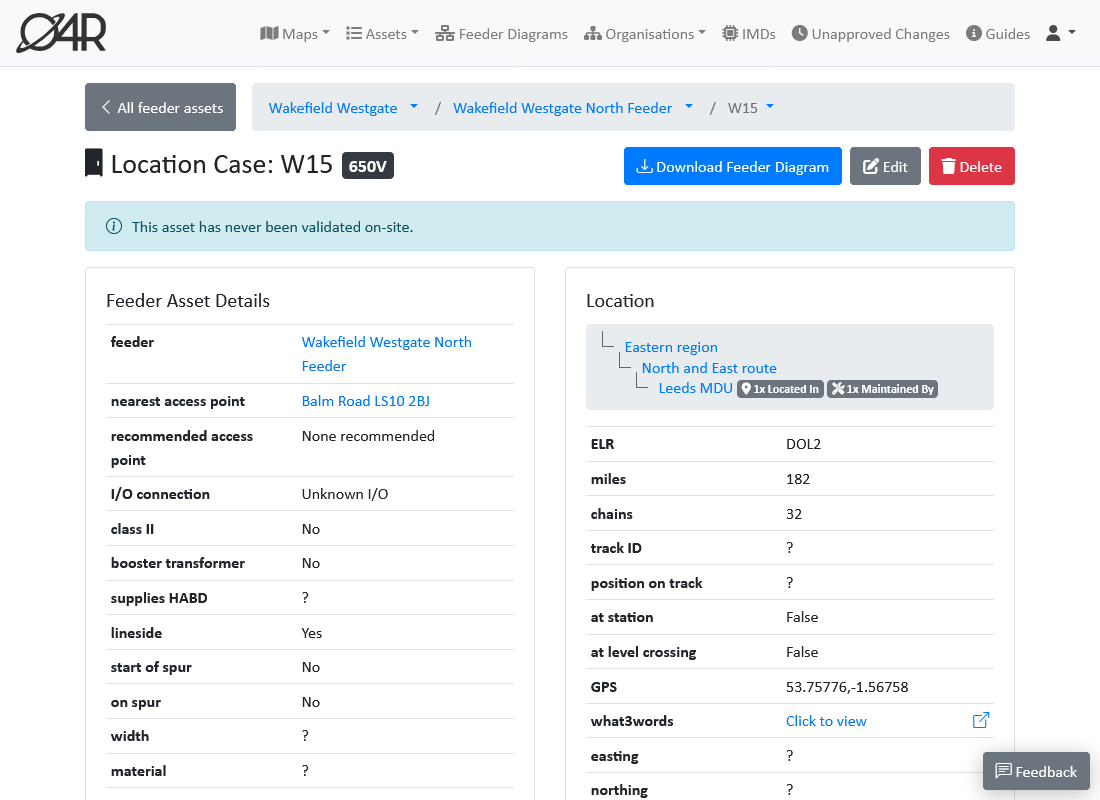The width and height of the screenshot is (1100, 800).
Task: Click the W15 breadcrumb text
Action: pos(742,108)
